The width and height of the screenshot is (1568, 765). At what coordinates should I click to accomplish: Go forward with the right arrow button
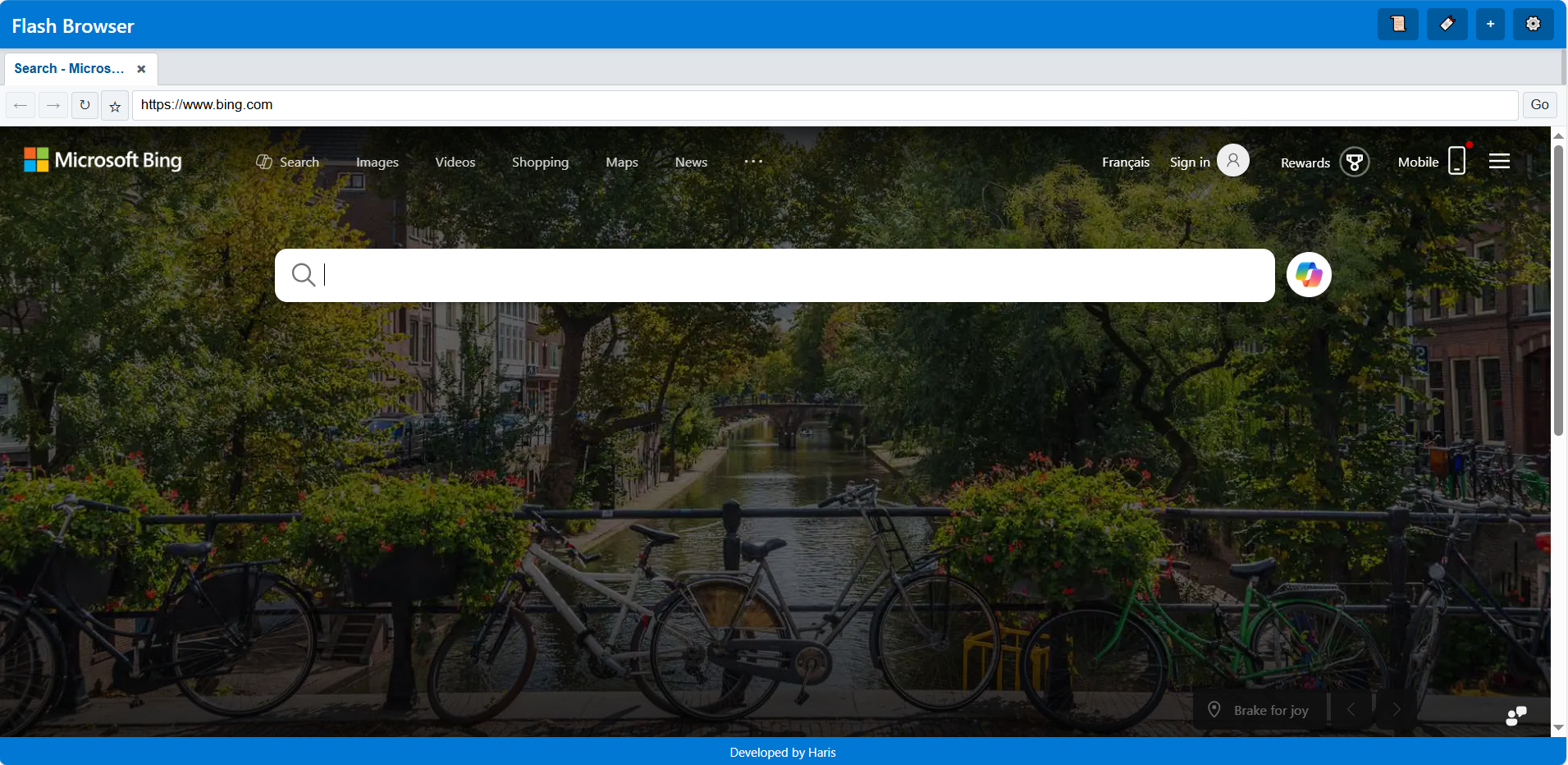tap(53, 105)
